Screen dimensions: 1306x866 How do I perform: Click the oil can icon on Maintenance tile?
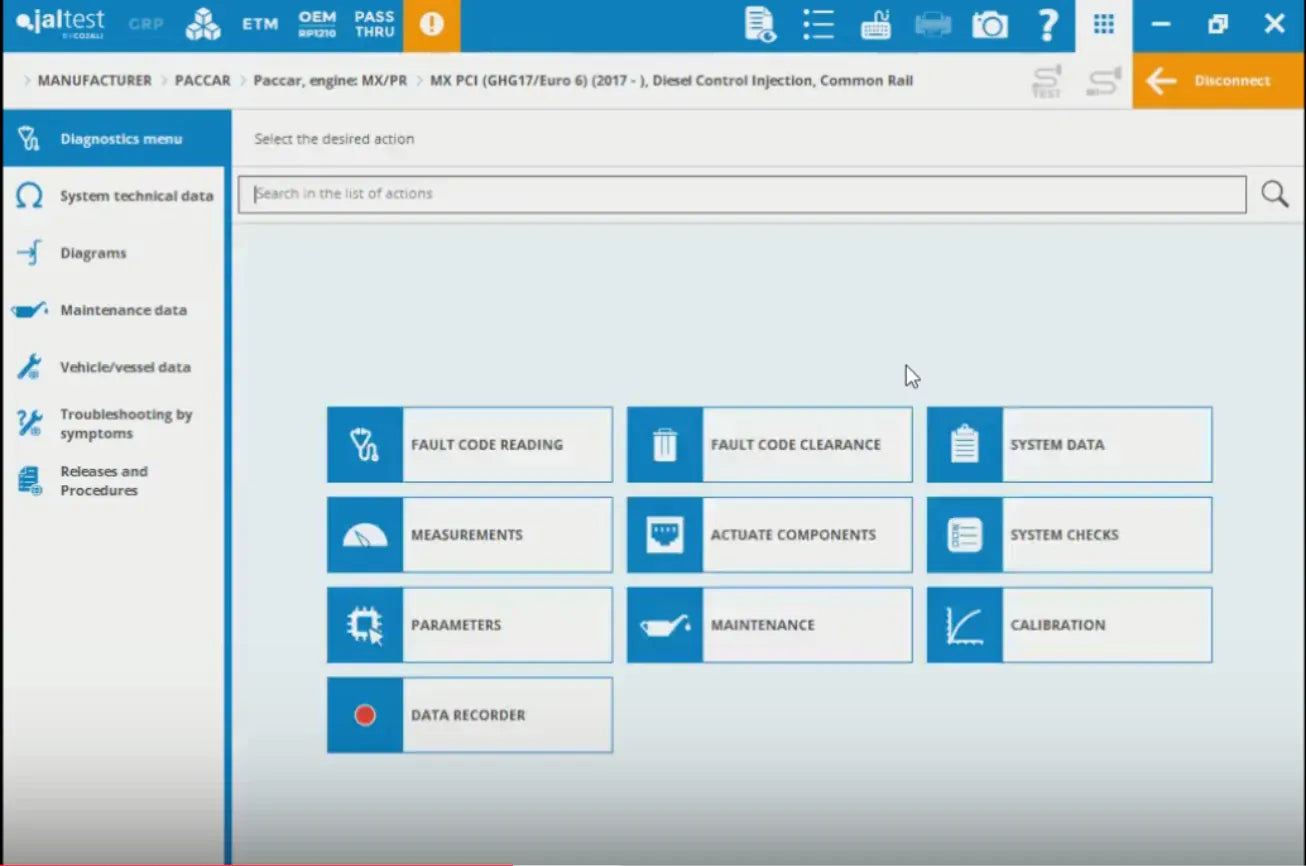click(x=665, y=626)
